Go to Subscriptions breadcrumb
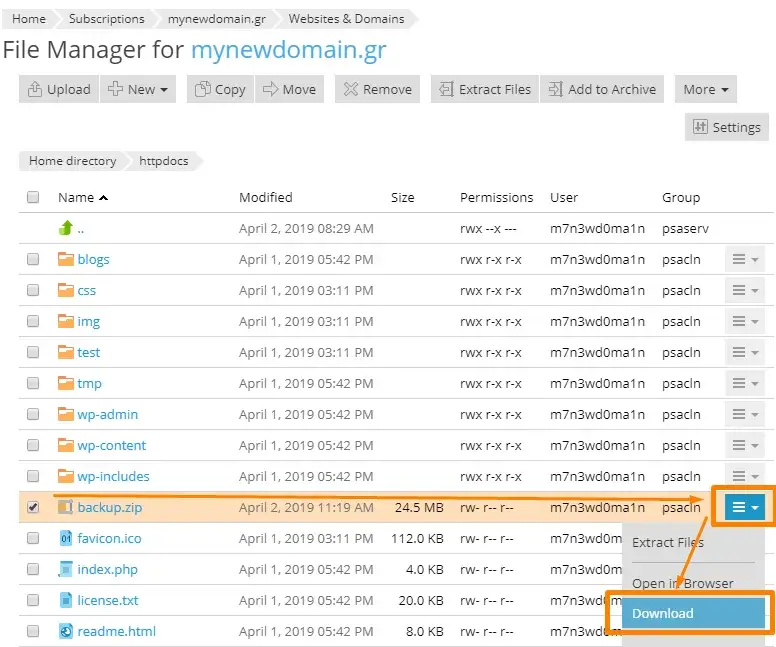The image size is (776, 647). 106,19
